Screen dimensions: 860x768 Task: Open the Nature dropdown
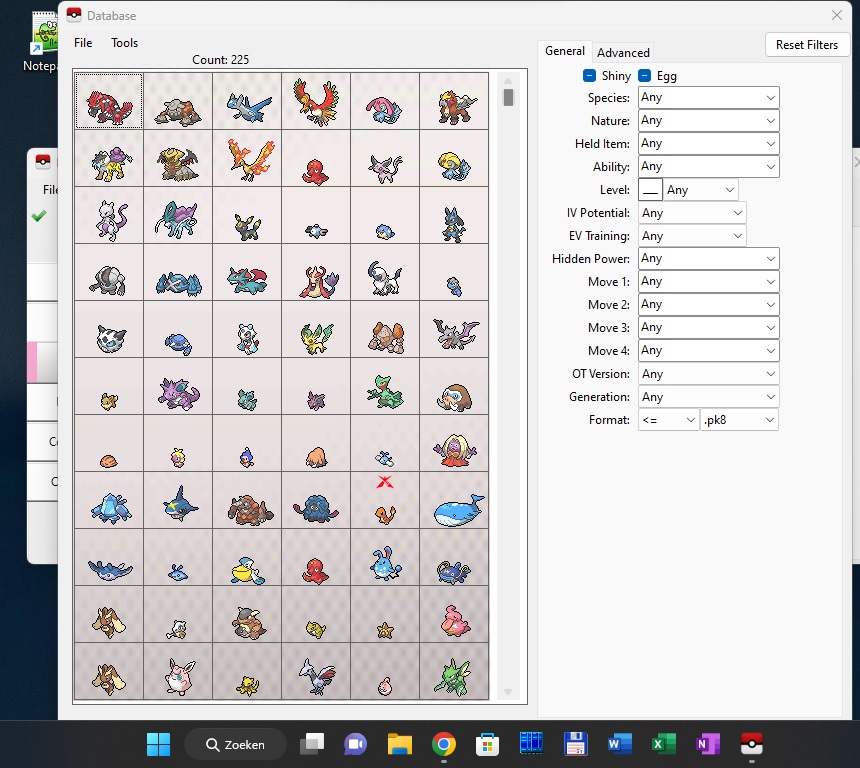coord(708,121)
